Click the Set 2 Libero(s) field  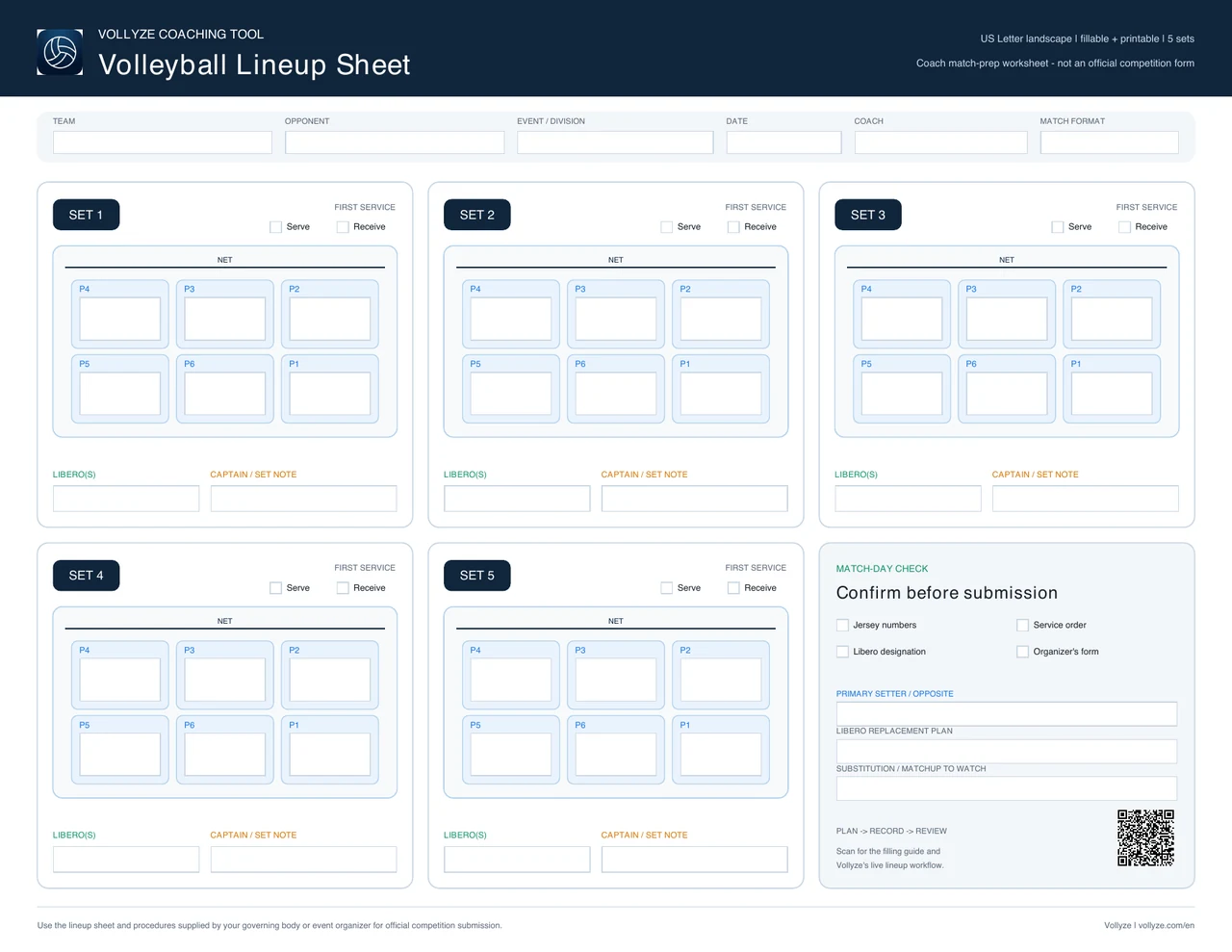pos(517,499)
